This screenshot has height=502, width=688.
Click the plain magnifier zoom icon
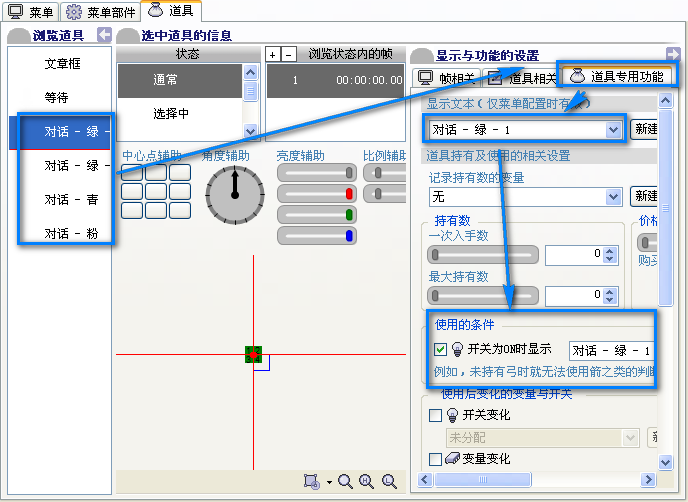point(345,481)
